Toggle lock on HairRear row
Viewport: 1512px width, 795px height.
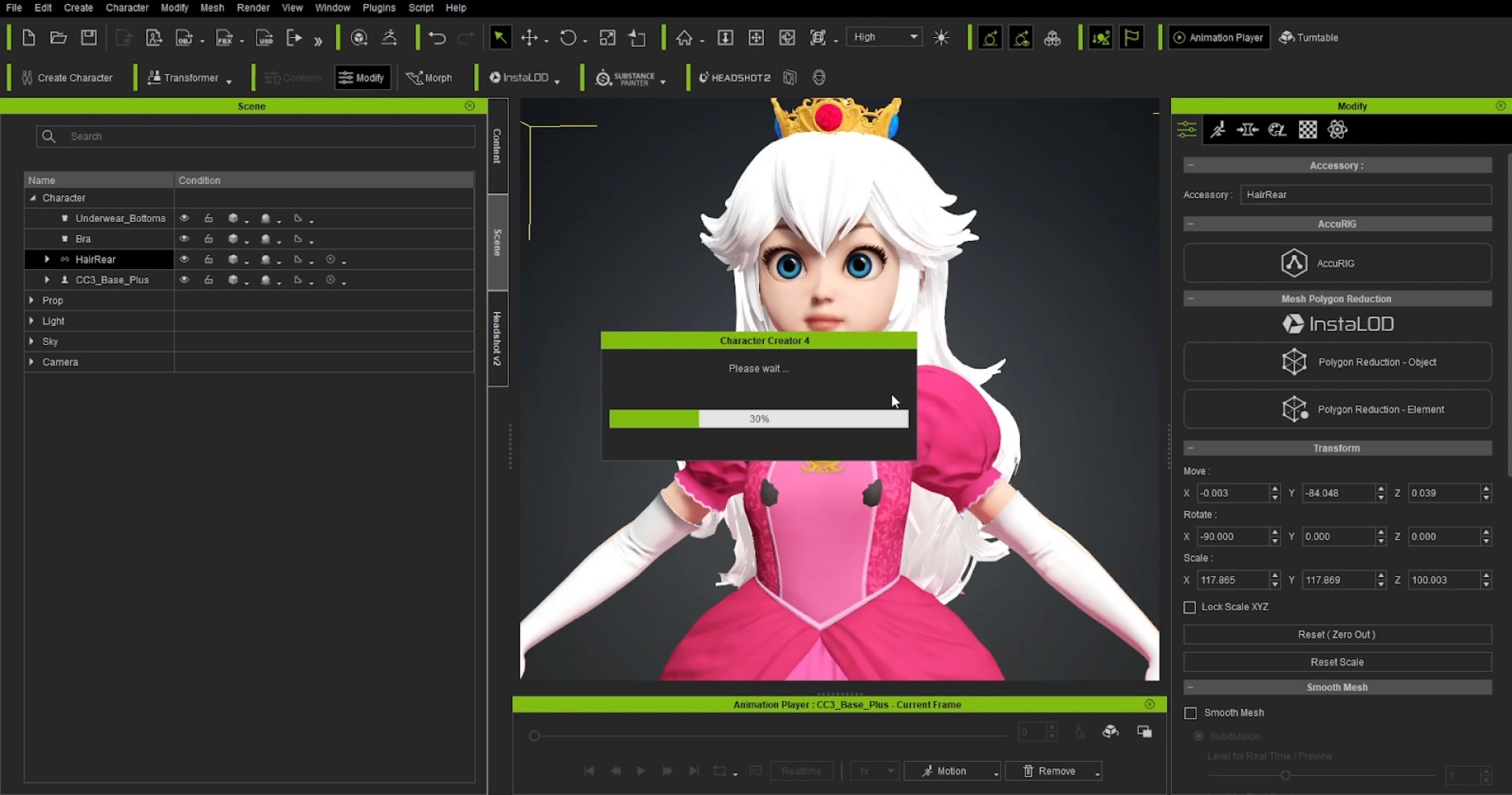click(x=208, y=260)
